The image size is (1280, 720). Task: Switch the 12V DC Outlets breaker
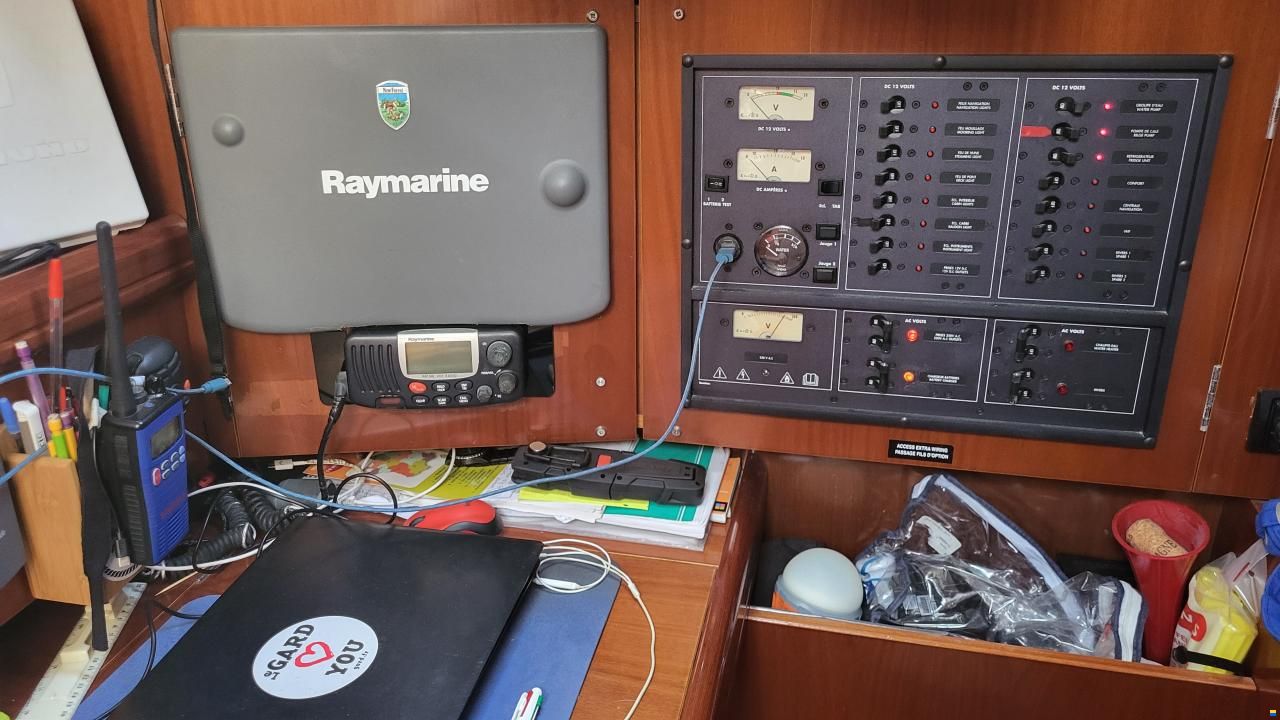(878, 267)
